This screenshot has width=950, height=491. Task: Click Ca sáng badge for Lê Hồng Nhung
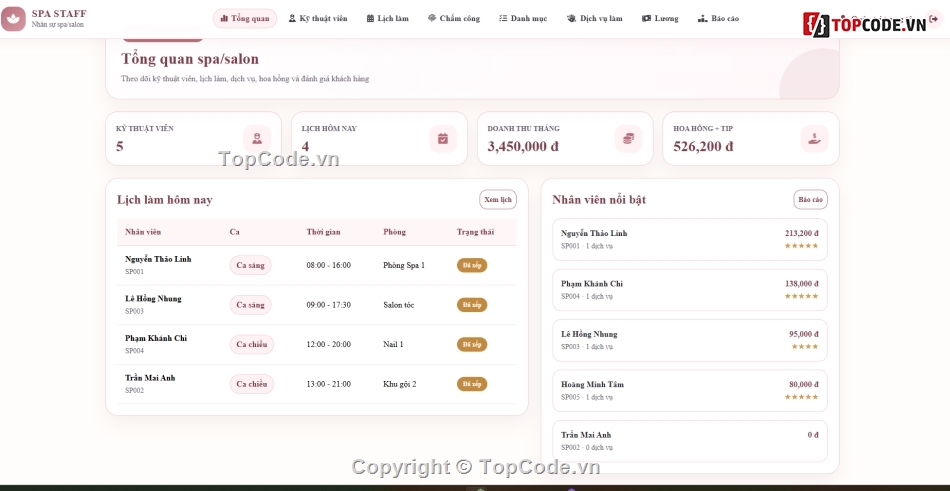point(250,305)
